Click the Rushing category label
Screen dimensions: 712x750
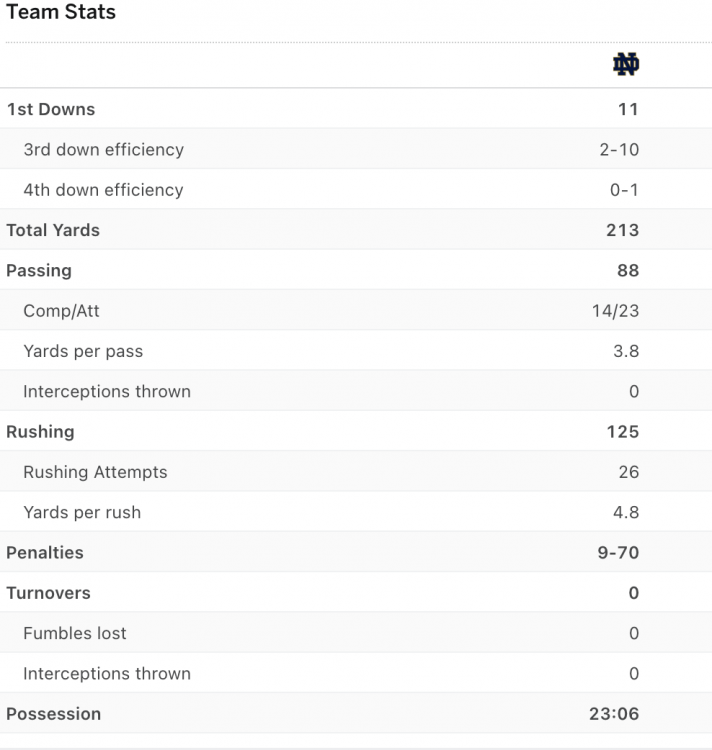(x=40, y=432)
